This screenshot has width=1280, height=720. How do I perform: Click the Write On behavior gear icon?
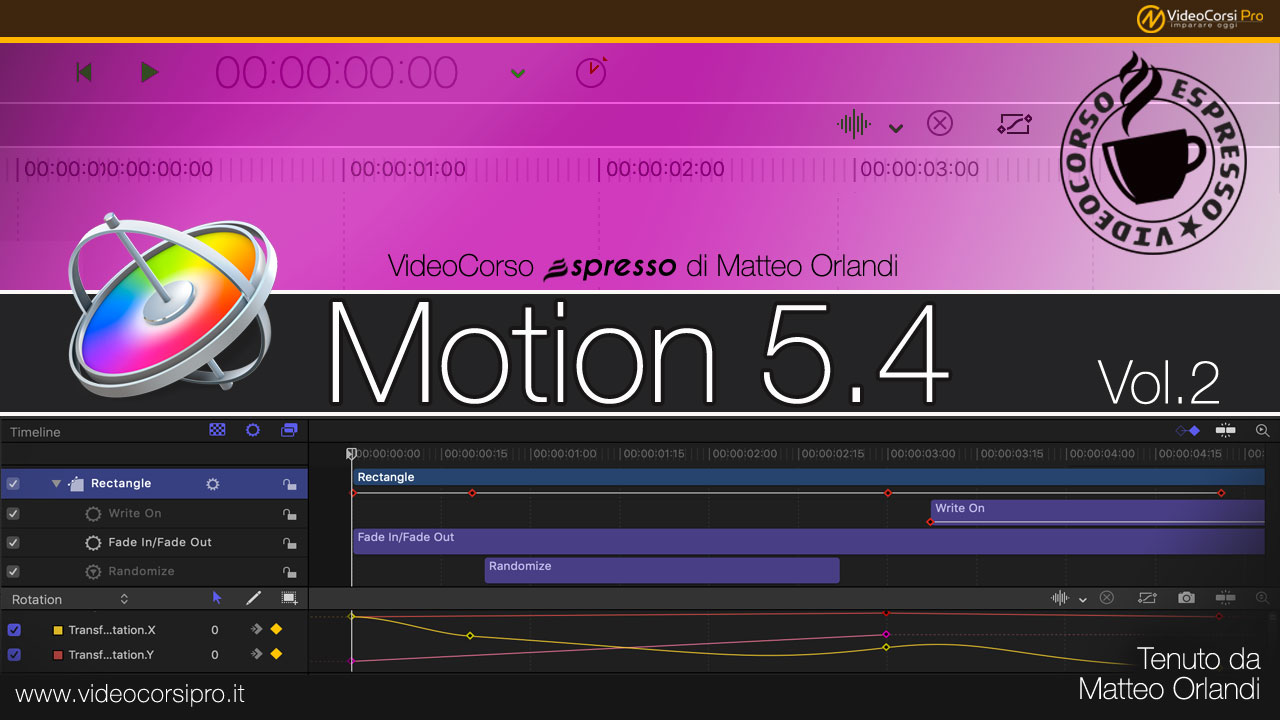[x=93, y=514]
